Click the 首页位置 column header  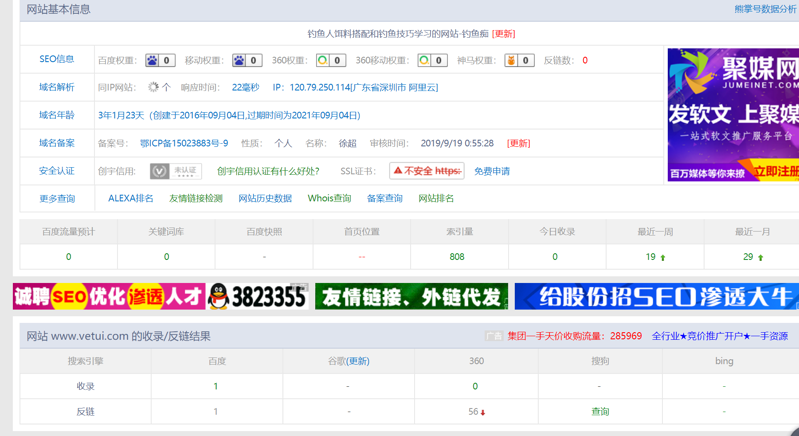point(362,232)
